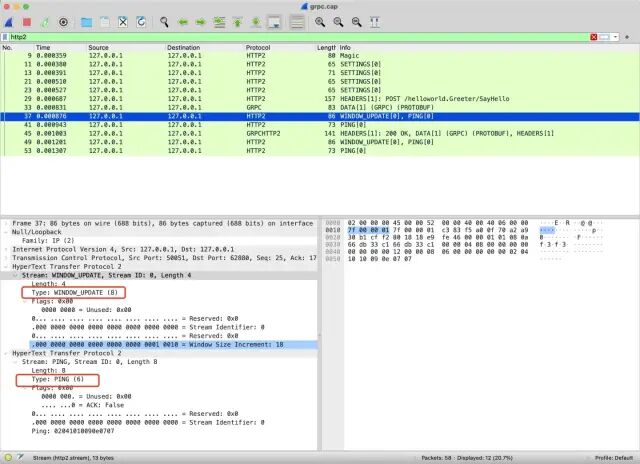The width and height of the screenshot is (640, 464).
Task: Click the http2 display filter field
Action: coord(298,37)
